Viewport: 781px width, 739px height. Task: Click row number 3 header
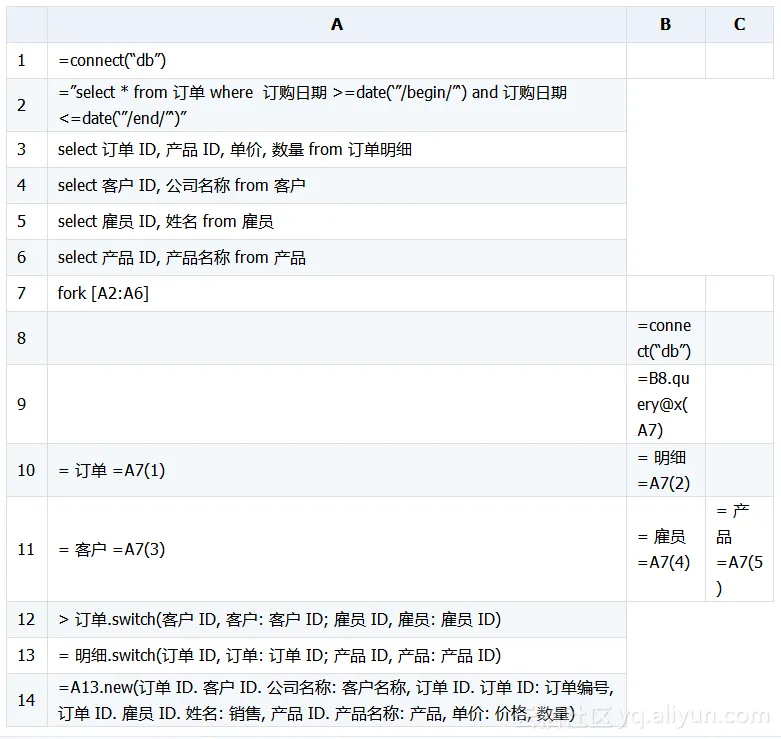27,149
